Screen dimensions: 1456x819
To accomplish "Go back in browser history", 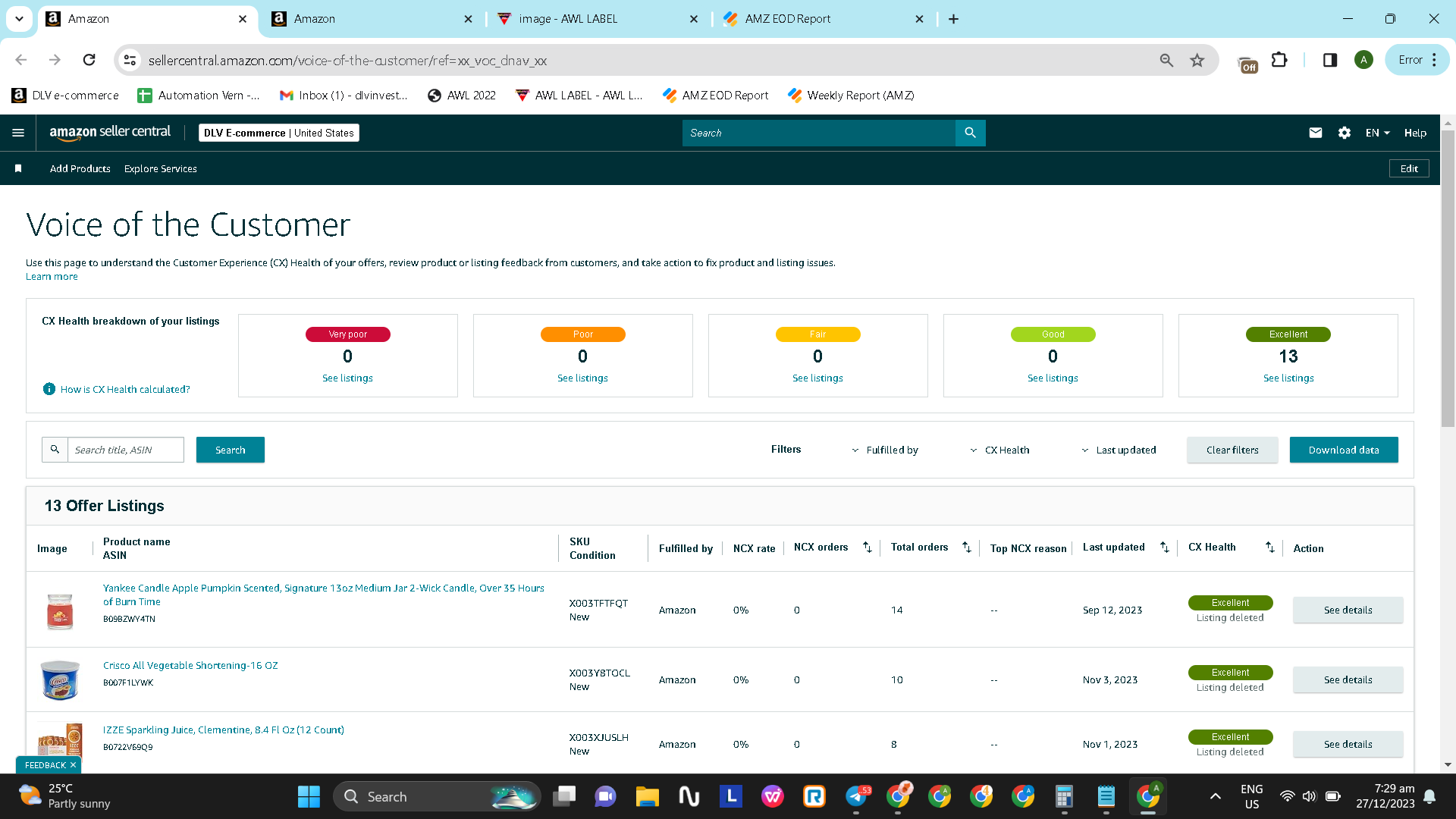I will tap(21, 60).
